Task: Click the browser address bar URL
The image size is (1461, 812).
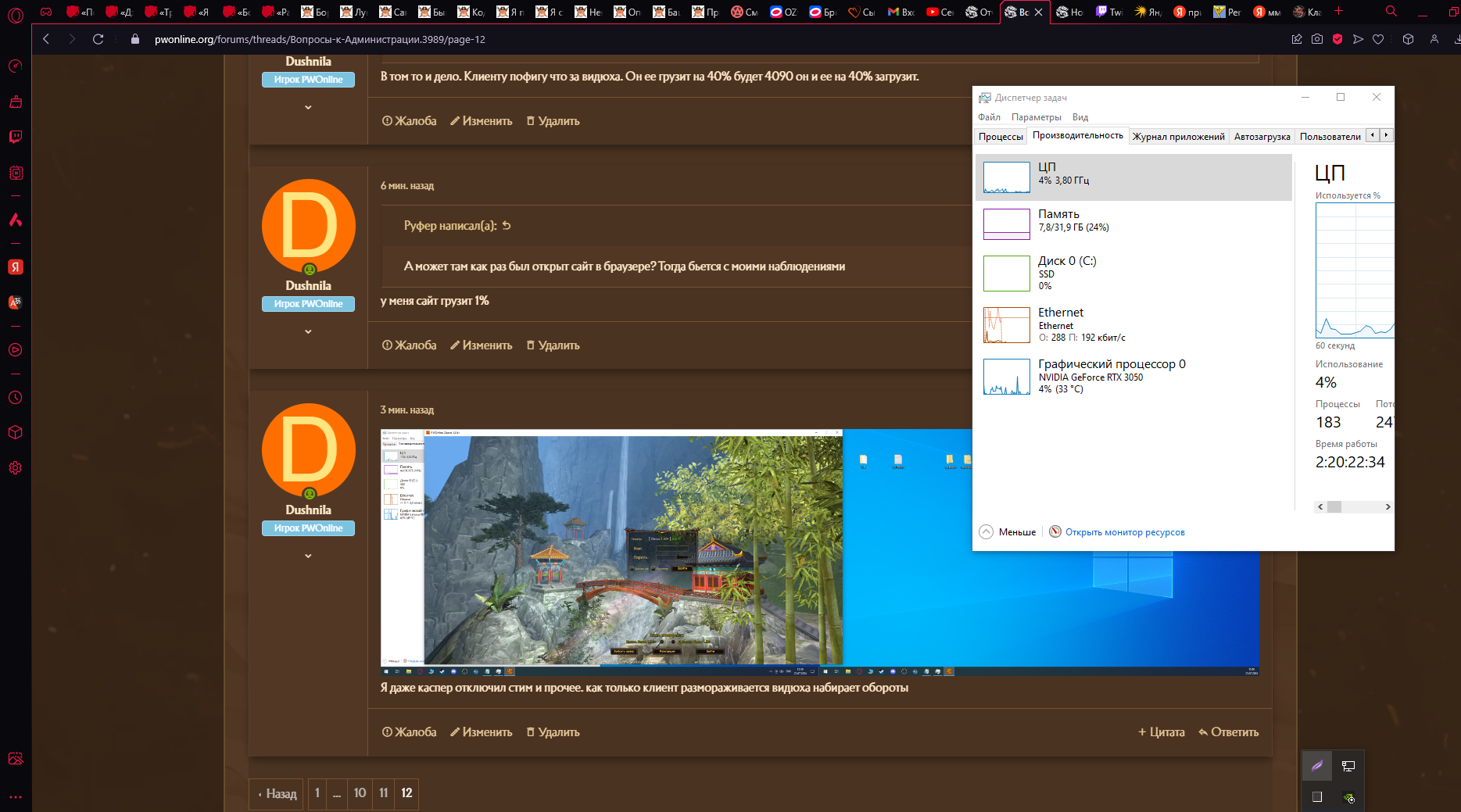Action: pos(320,39)
